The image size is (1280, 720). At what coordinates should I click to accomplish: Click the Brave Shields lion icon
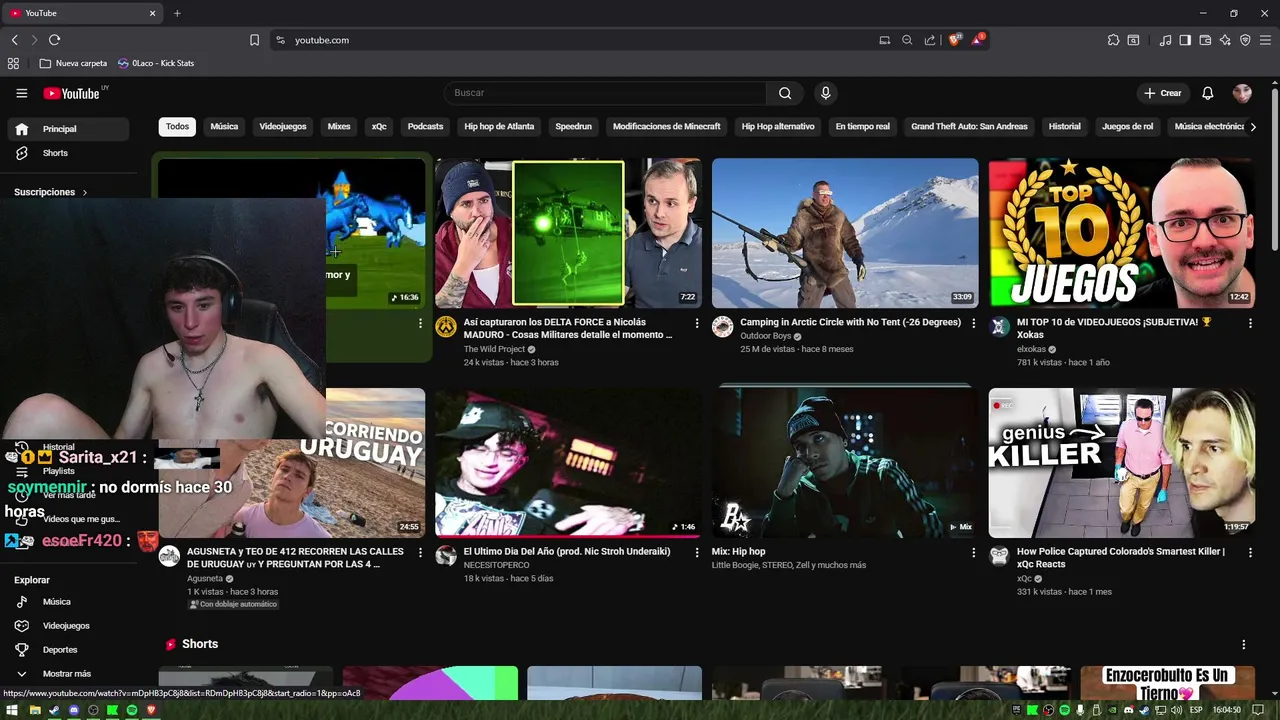pyautogui.click(x=955, y=40)
